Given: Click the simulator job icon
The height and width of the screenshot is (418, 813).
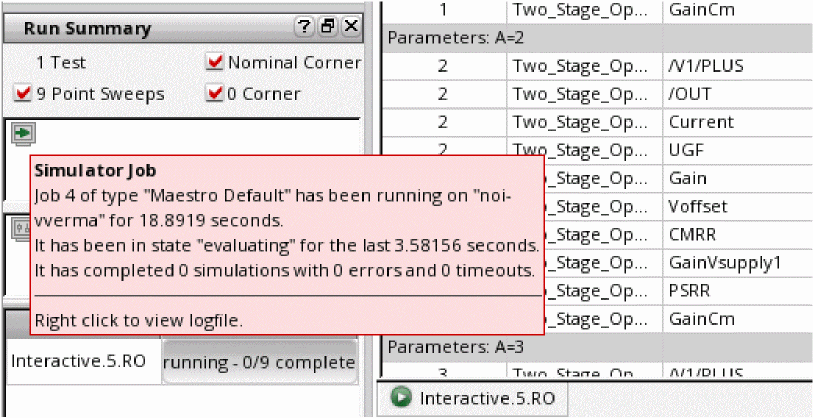Looking at the screenshot, I should tap(21, 132).
